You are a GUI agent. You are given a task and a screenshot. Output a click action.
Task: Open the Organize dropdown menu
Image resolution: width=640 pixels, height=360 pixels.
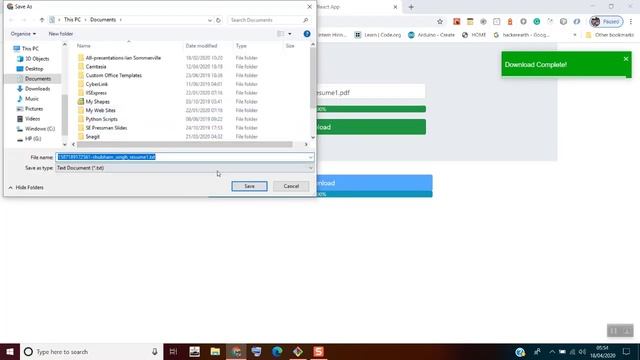[23, 34]
